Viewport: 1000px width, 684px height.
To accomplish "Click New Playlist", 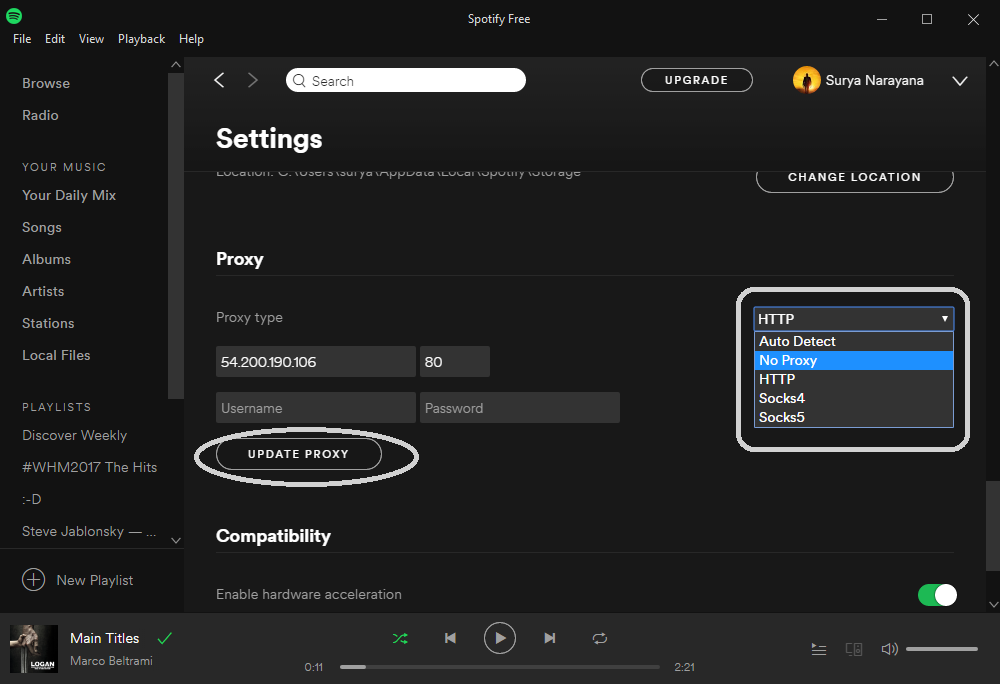I will click(95, 580).
